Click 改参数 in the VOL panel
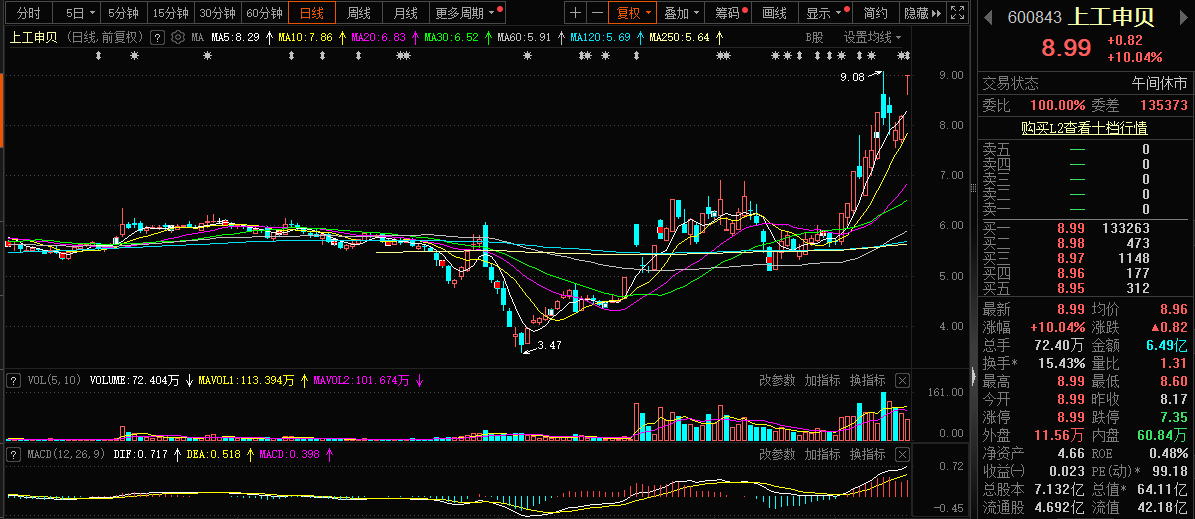 point(776,380)
